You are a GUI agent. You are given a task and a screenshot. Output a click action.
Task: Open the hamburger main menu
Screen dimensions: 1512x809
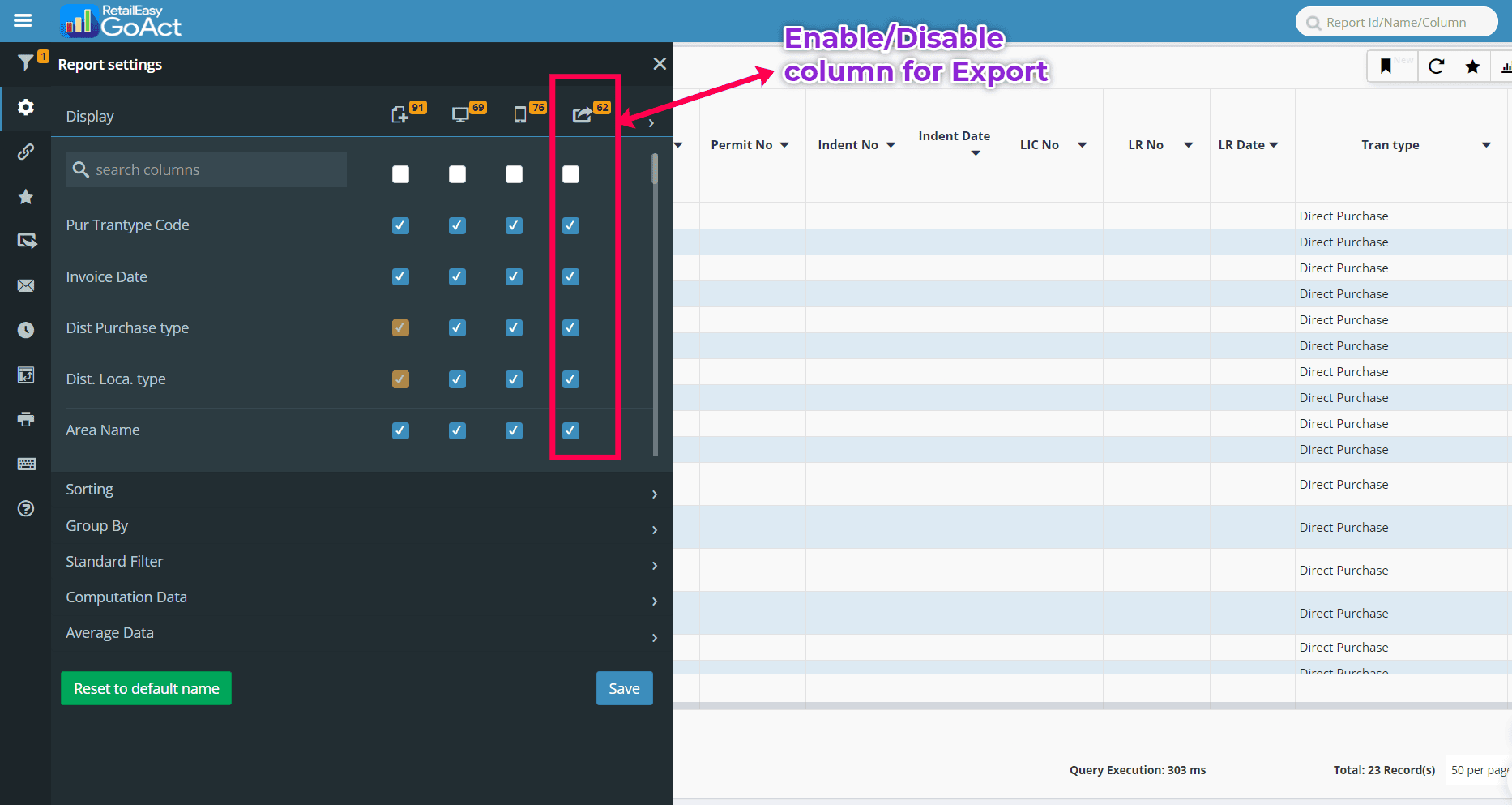tap(23, 21)
